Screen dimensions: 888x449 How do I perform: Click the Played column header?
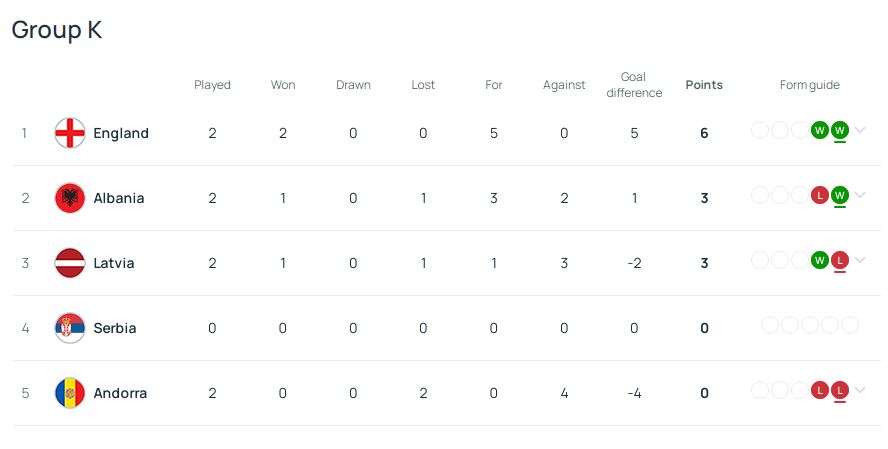coord(212,85)
